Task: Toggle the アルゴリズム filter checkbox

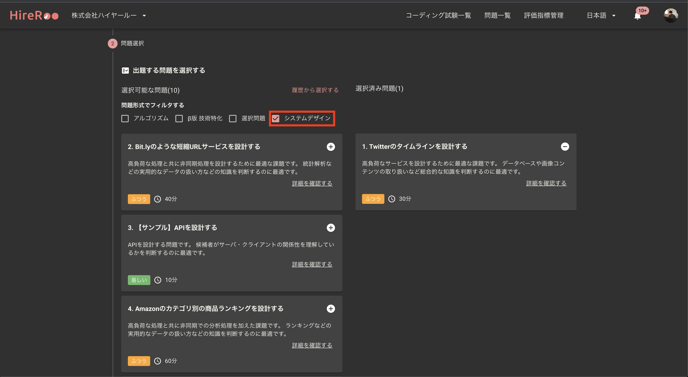Action: pos(125,118)
